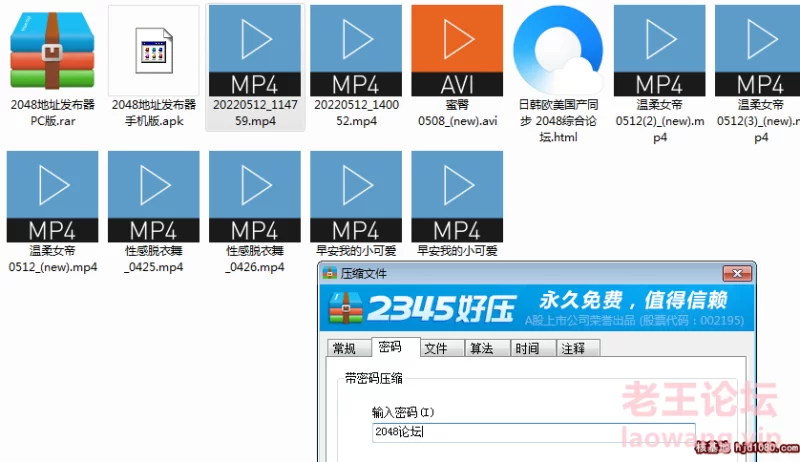
Task: Select the 性感脱衣舞_0426.mp4 video icon
Action: 255,196
